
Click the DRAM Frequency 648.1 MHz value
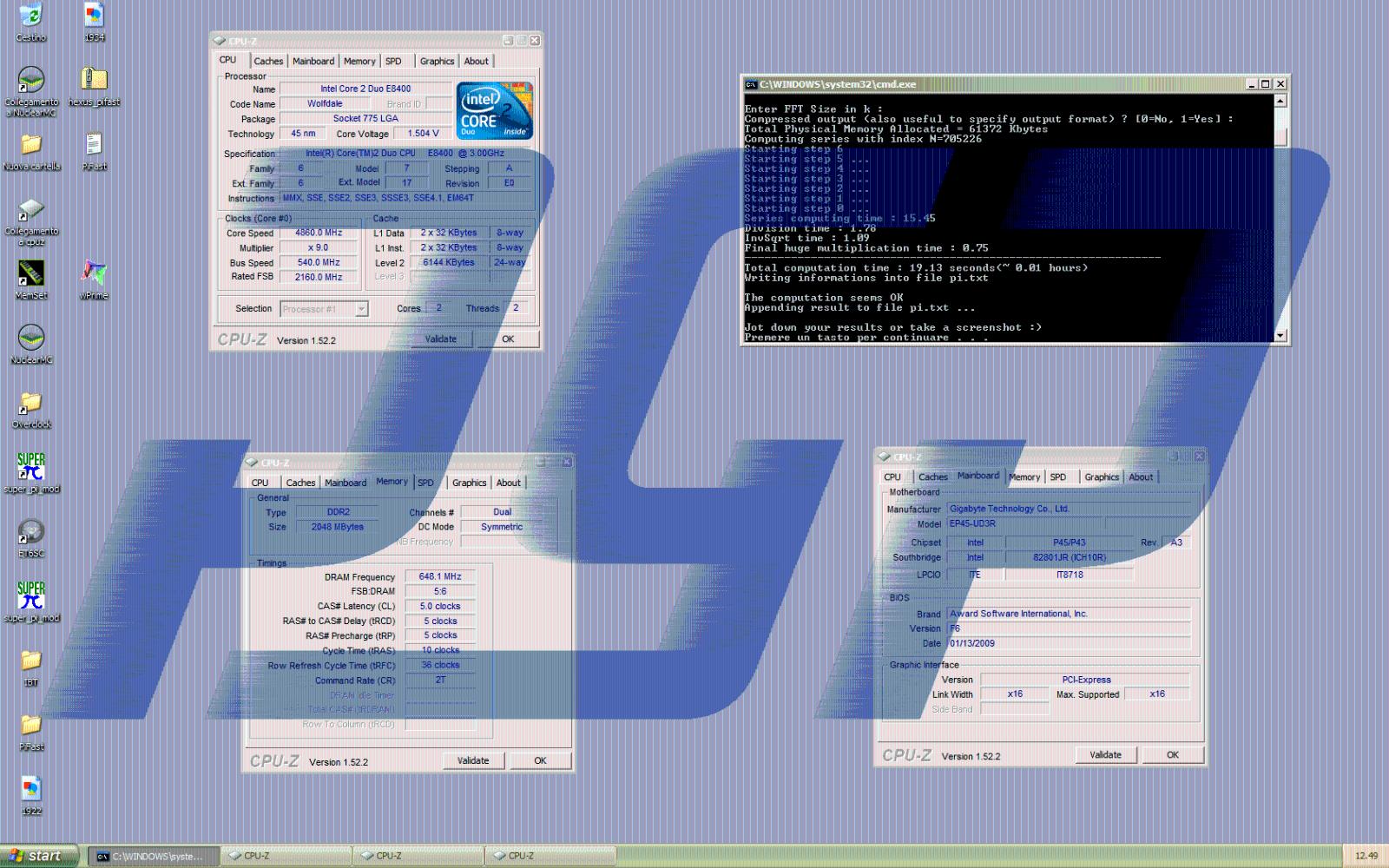[x=440, y=576]
